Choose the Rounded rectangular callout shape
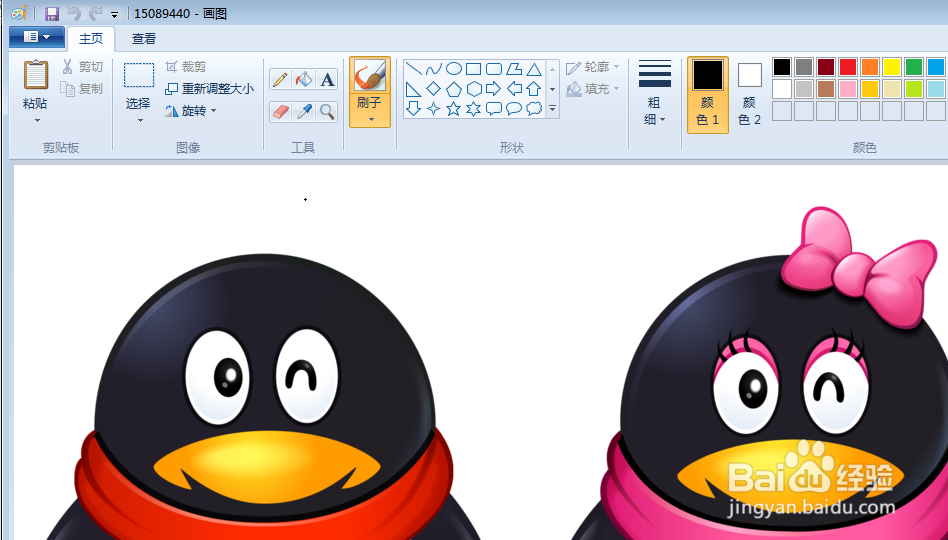The height and width of the screenshot is (540, 948). pos(494,109)
